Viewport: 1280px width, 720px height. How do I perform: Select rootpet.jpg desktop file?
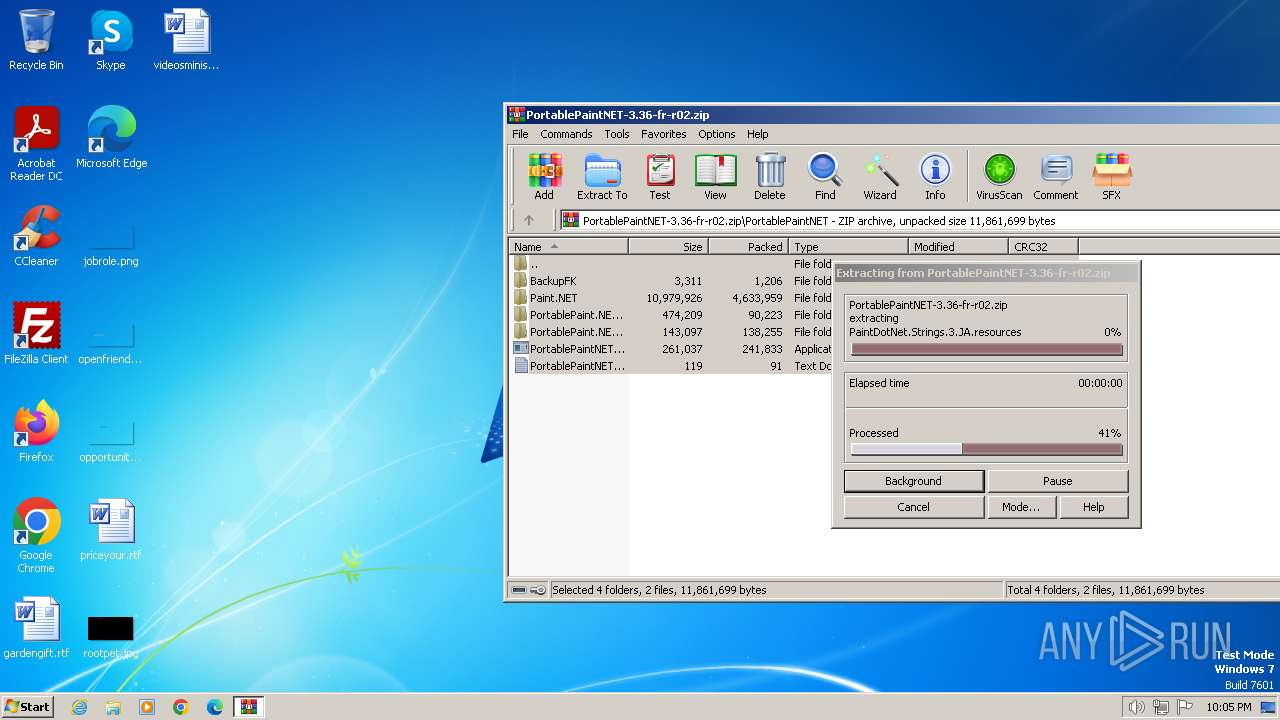110,635
